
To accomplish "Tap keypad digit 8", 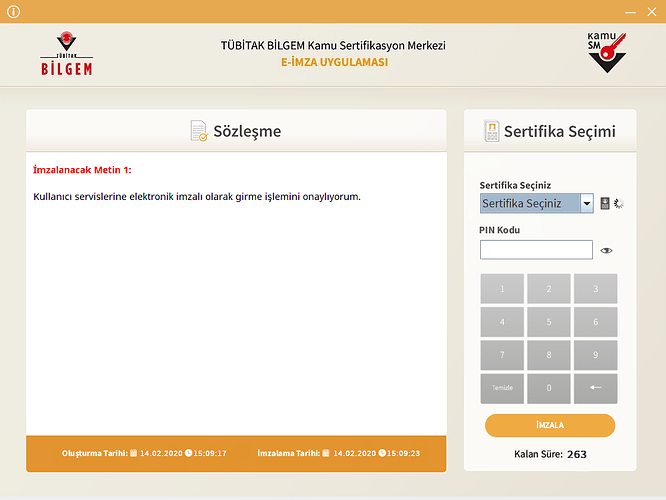I will [549, 355].
